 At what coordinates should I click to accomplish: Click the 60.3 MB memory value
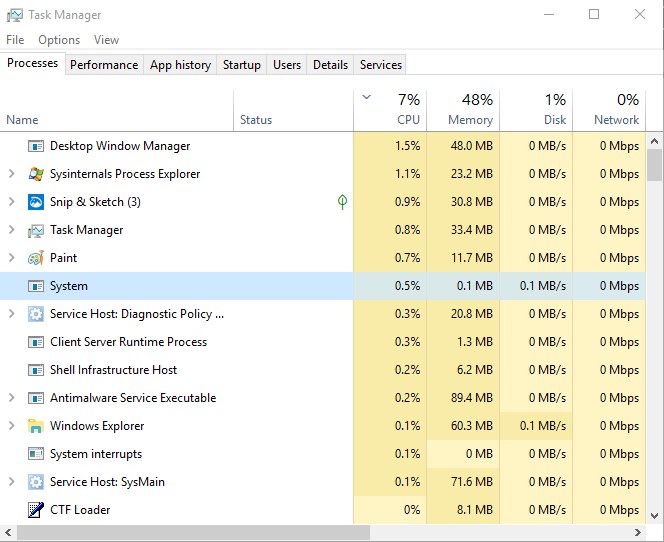(472, 426)
